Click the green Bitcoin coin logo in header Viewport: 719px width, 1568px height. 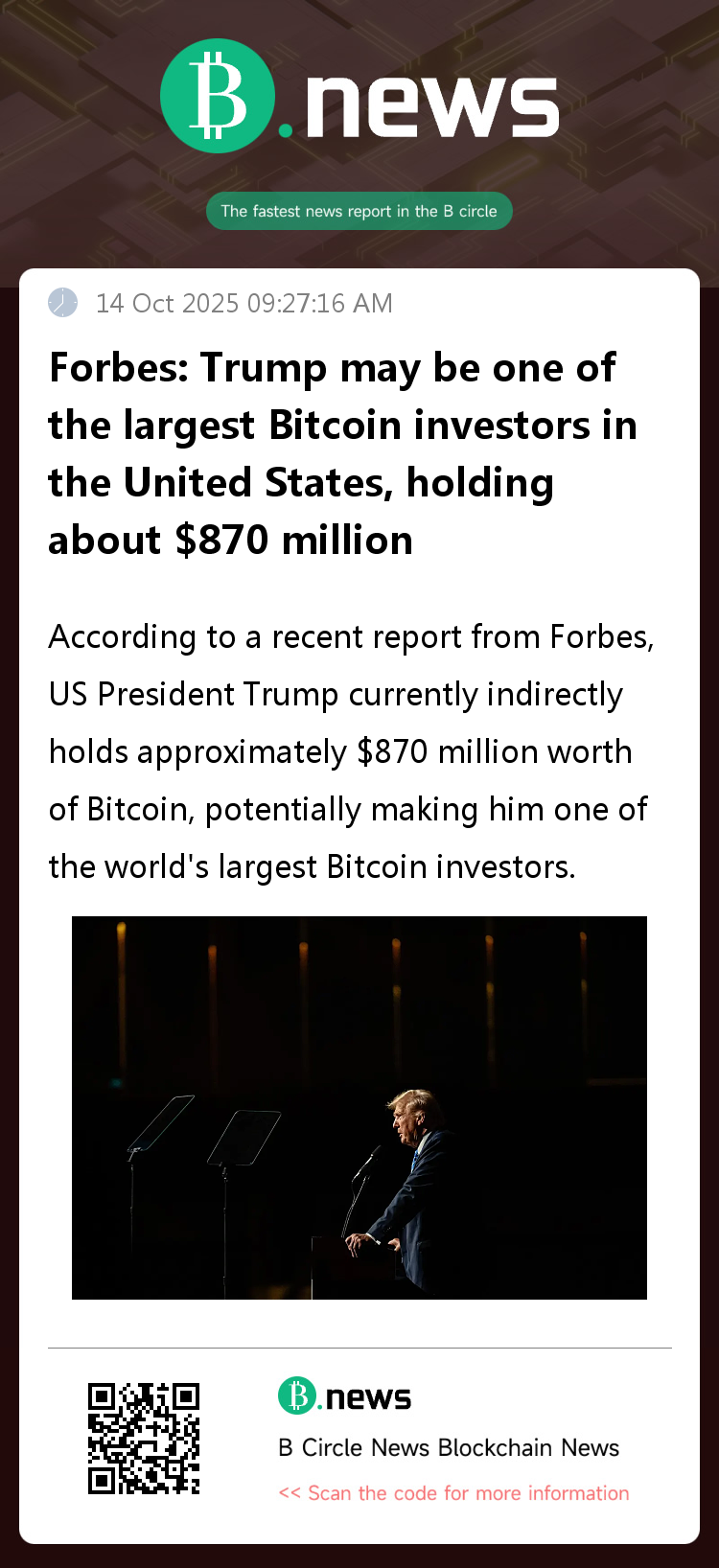pyautogui.click(x=218, y=96)
